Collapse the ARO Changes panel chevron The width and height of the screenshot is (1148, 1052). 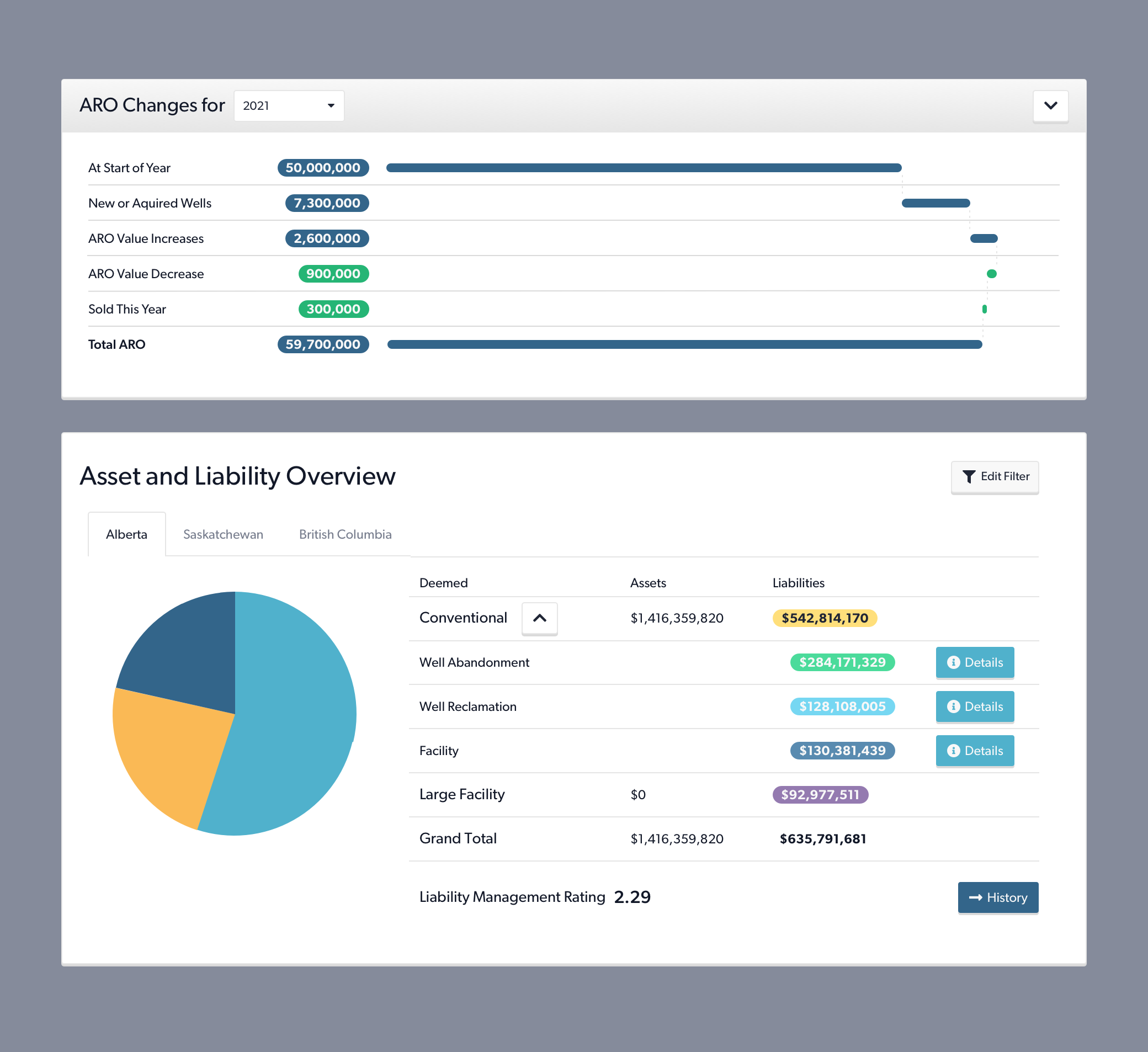(1050, 106)
